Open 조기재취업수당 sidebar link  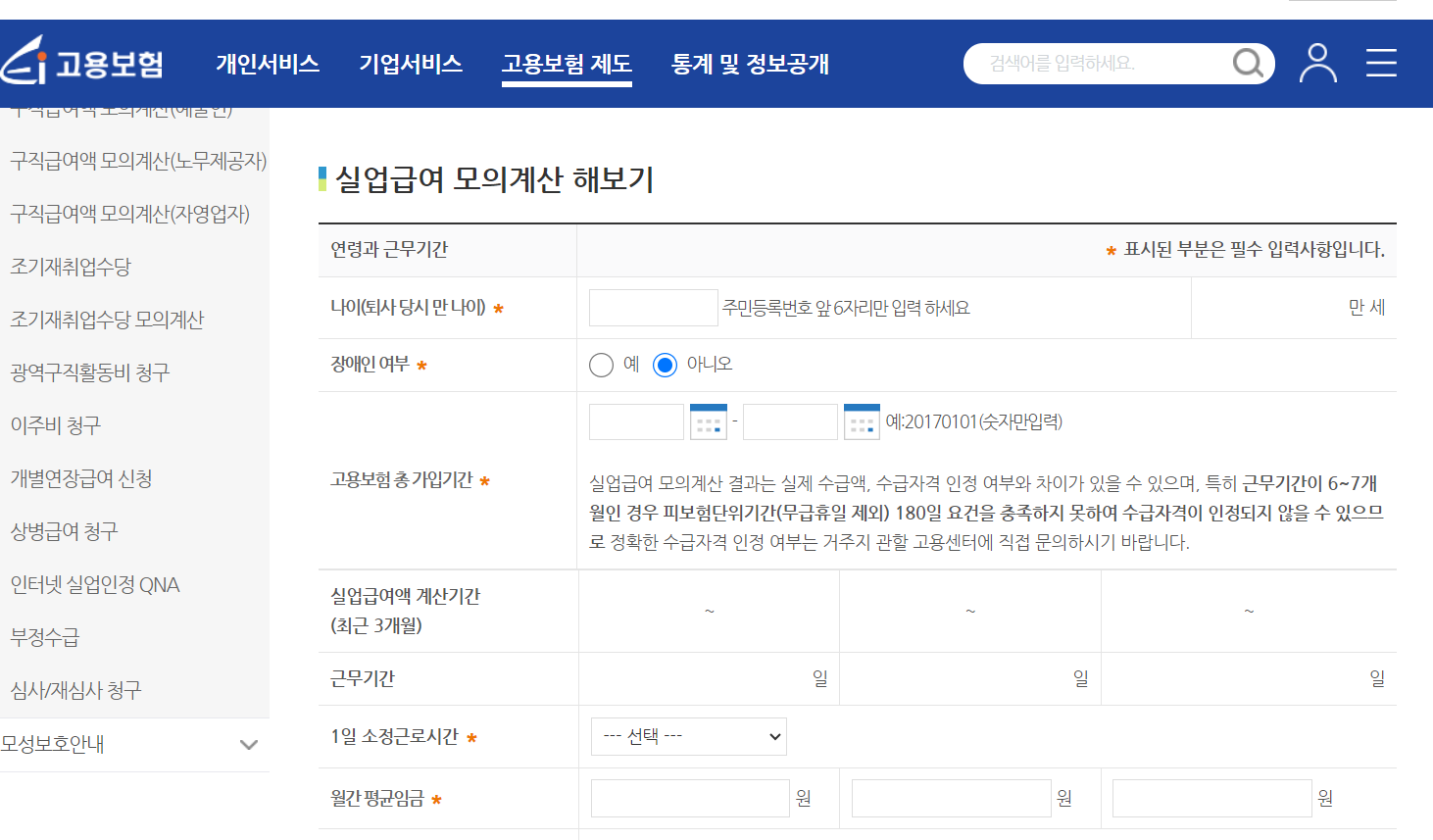click(x=71, y=267)
